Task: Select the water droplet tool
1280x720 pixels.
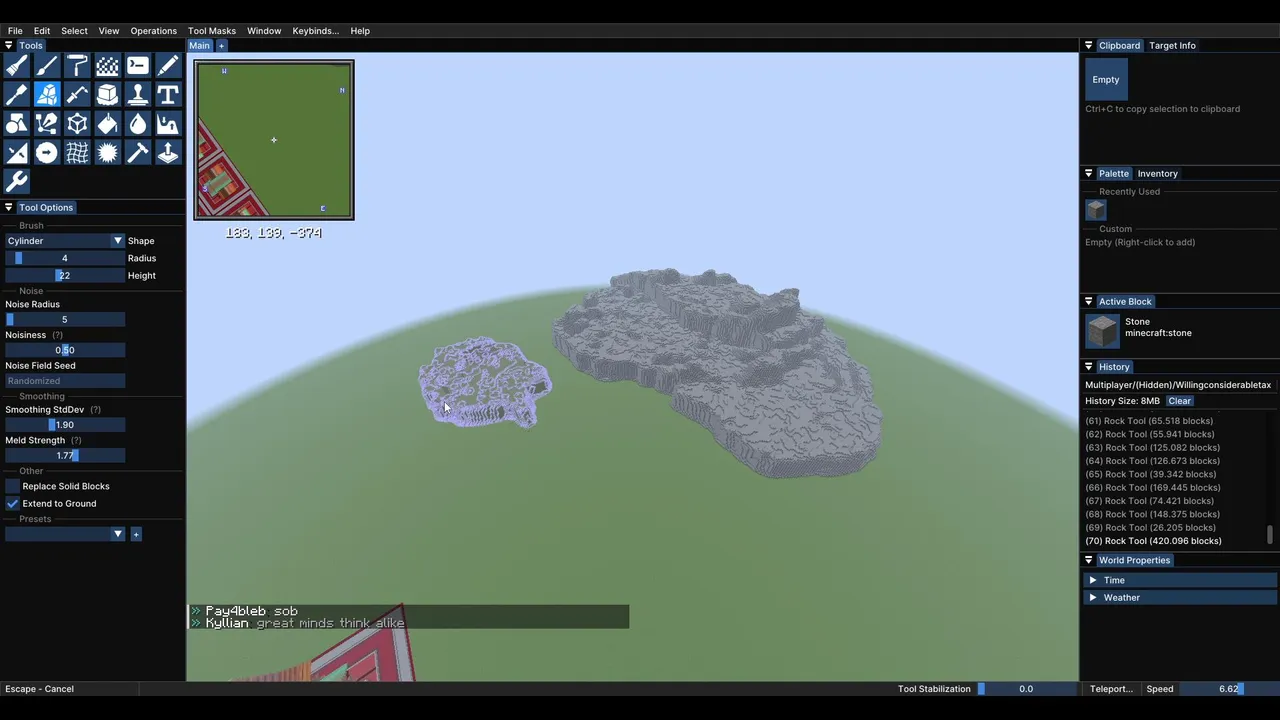Action: [138, 124]
